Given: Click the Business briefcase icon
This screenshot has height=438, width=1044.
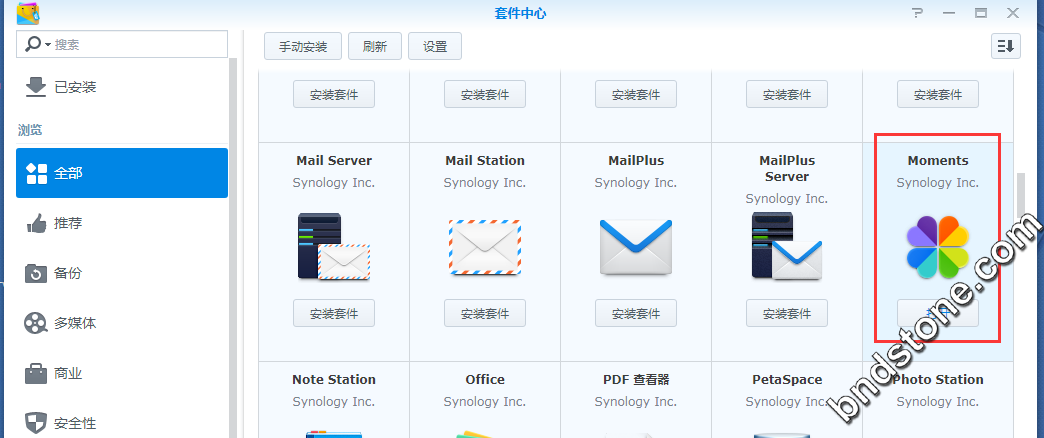Looking at the screenshot, I should tap(36, 373).
